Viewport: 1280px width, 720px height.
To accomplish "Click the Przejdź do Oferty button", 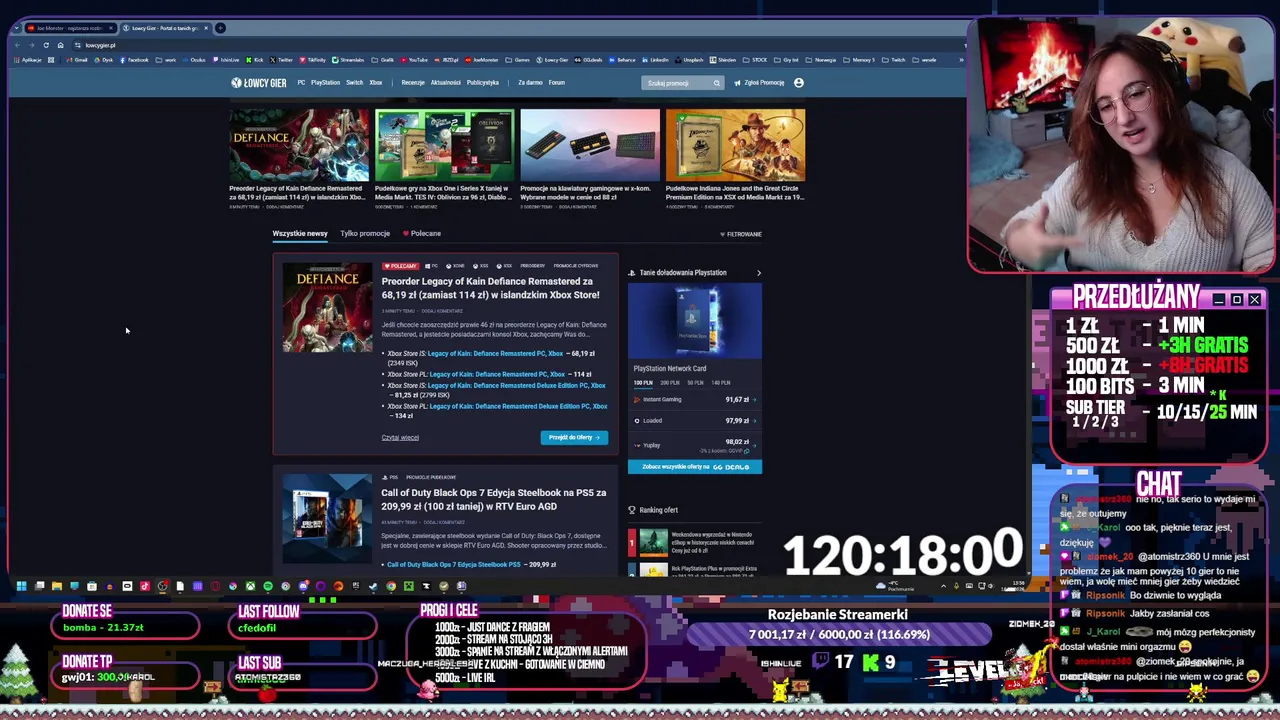I will (x=574, y=438).
